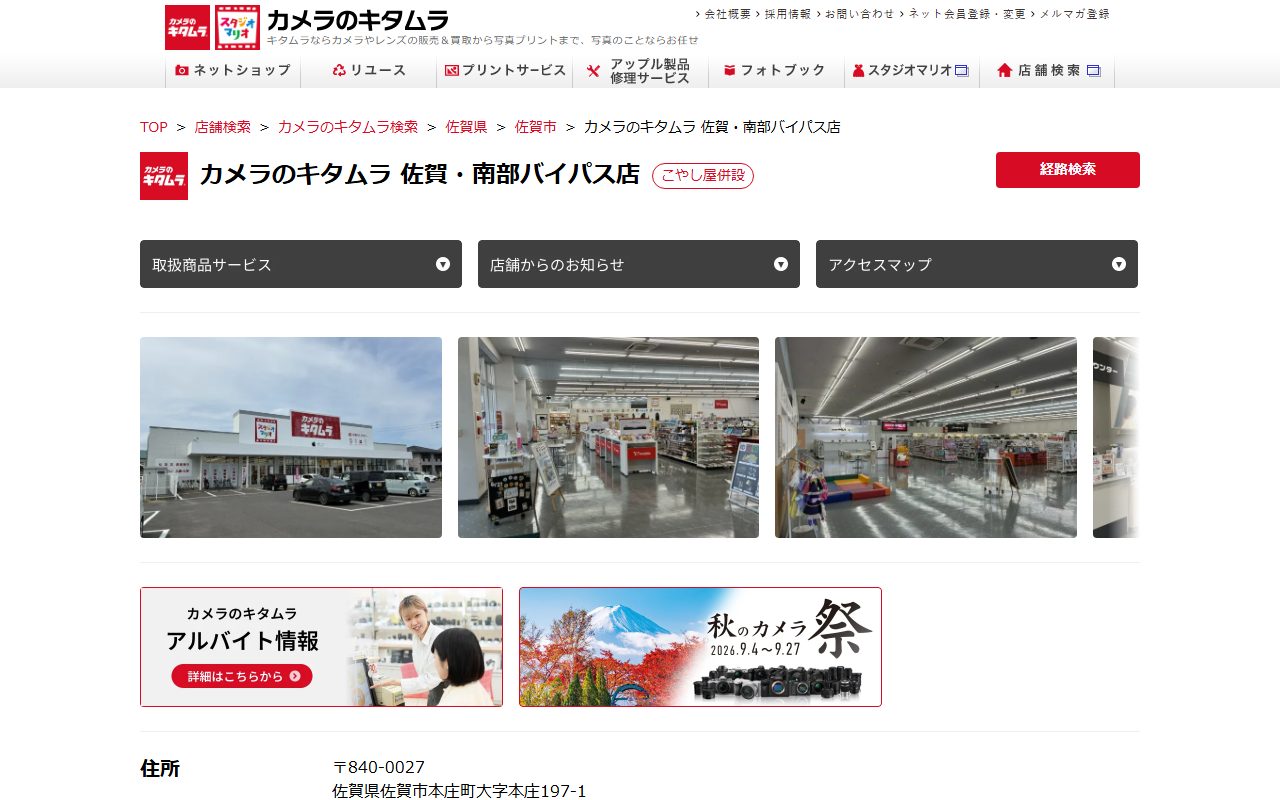Open 佐賀県 breadcrumb link
This screenshot has height=800, width=1280.
point(466,127)
